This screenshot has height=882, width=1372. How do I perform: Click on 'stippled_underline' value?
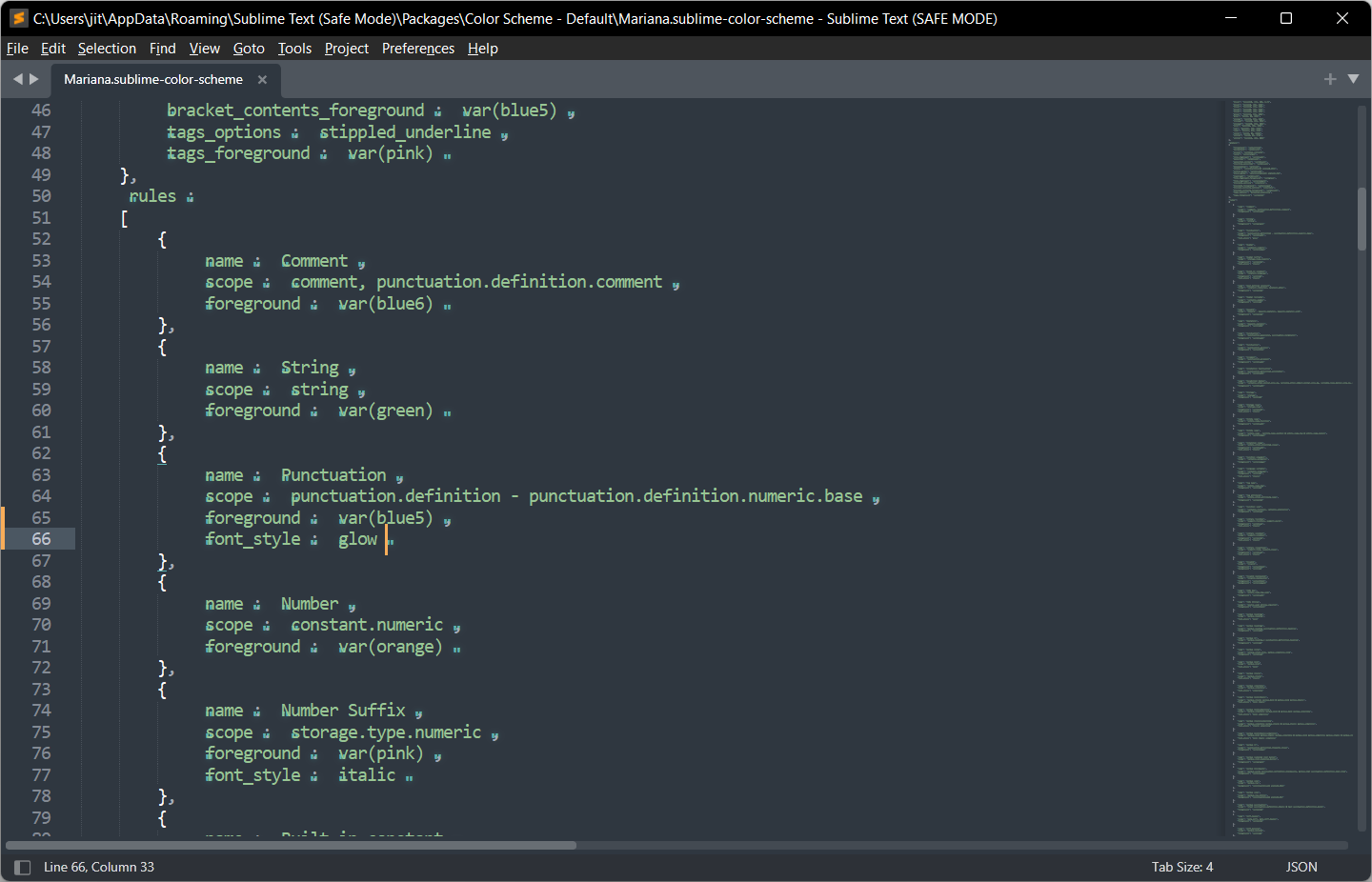tap(405, 132)
